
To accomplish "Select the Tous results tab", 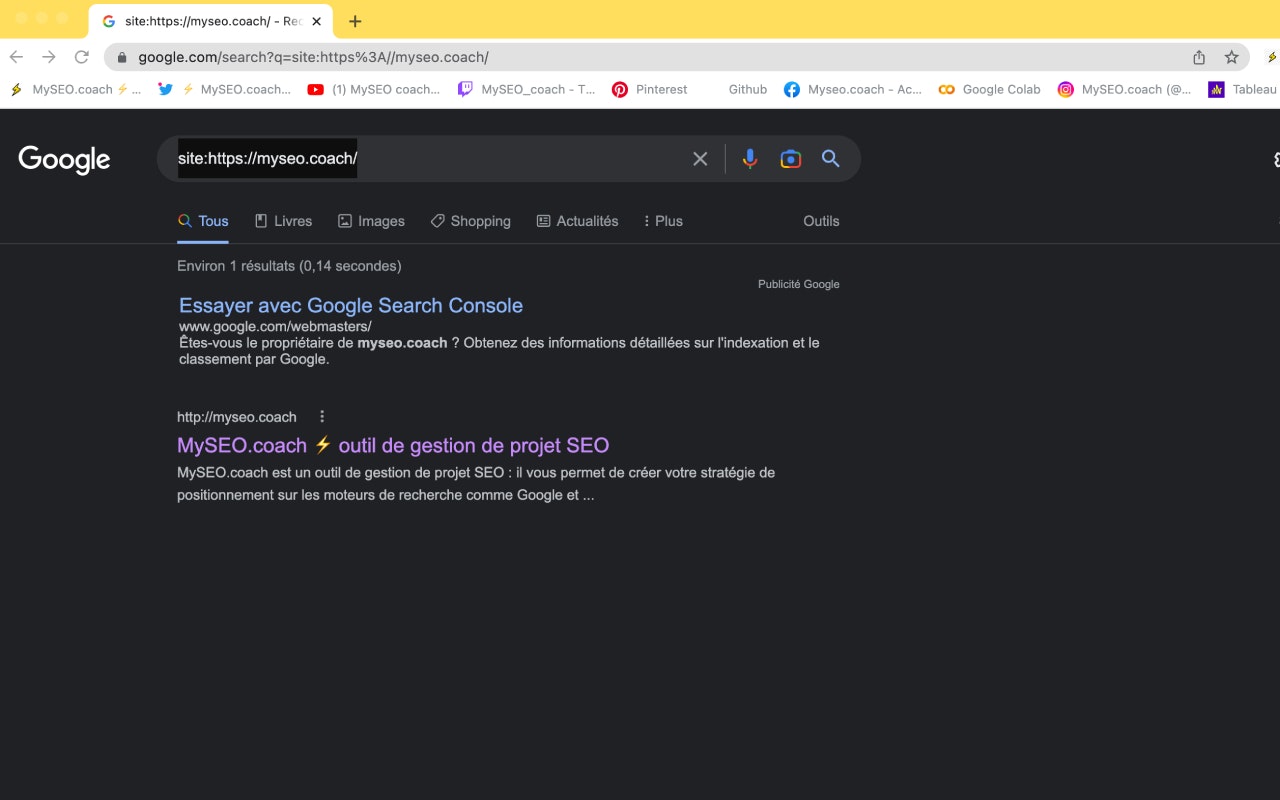I will 203,221.
